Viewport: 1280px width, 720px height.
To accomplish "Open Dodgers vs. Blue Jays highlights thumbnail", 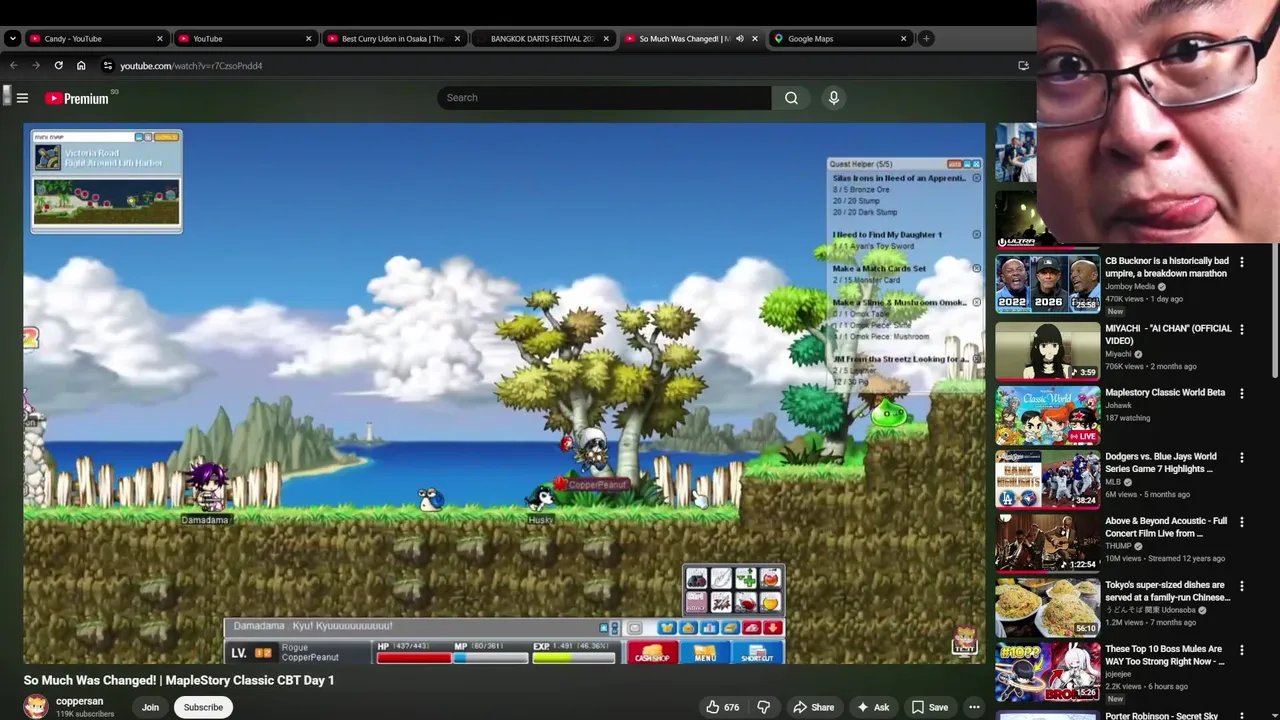I will click(x=1047, y=479).
